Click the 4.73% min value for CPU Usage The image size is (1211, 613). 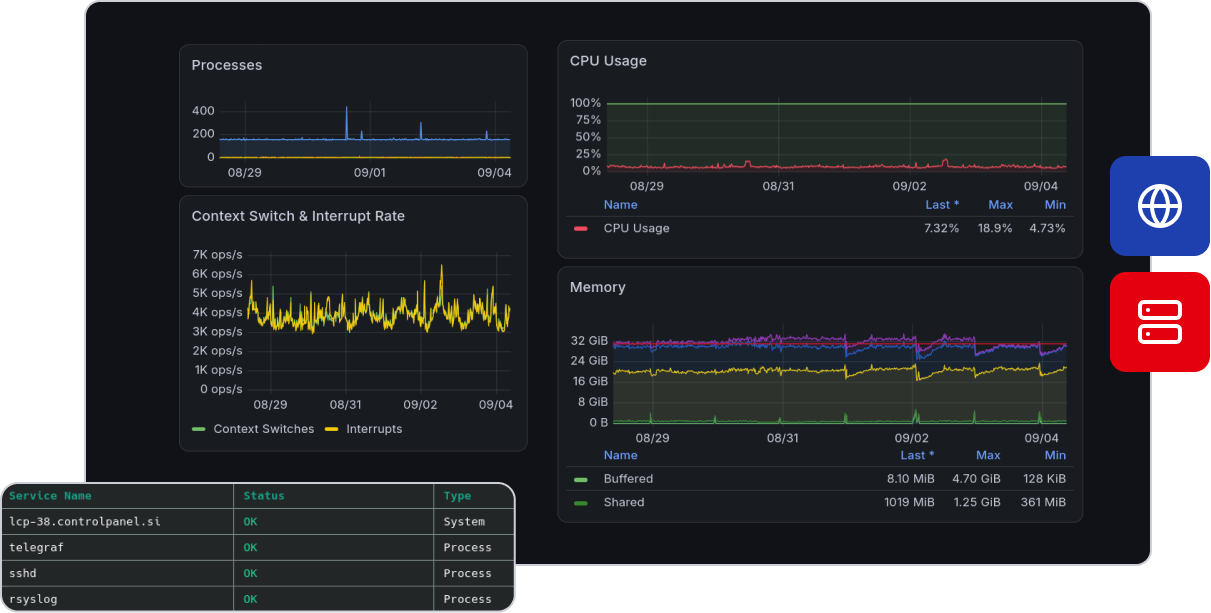click(1048, 228)
